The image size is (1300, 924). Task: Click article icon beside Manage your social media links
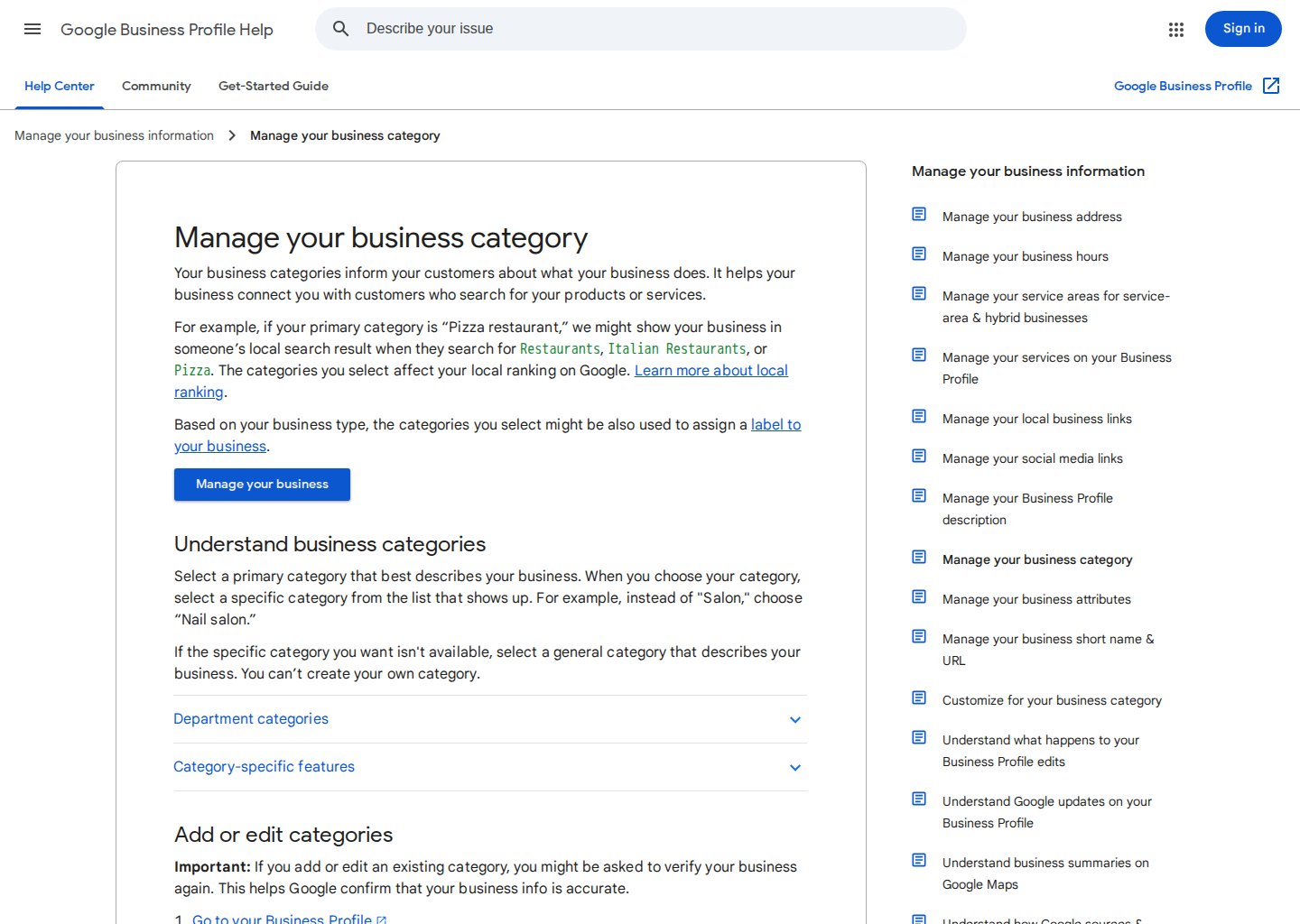coord(919,457)
